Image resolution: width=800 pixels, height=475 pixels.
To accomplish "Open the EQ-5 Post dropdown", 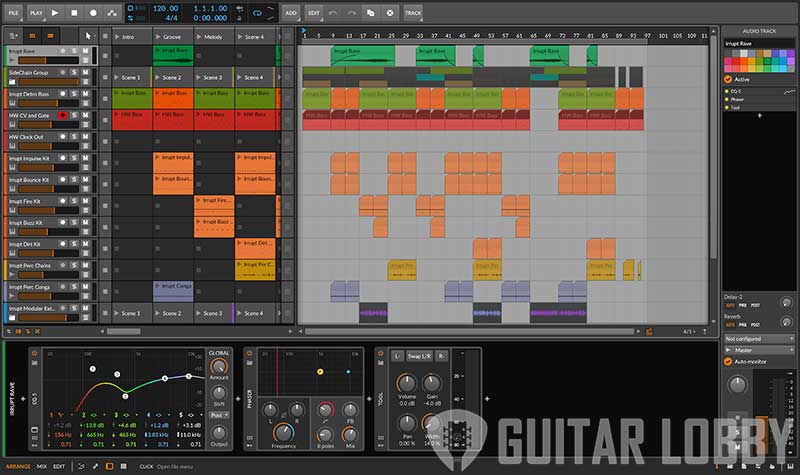I will 219,415.
